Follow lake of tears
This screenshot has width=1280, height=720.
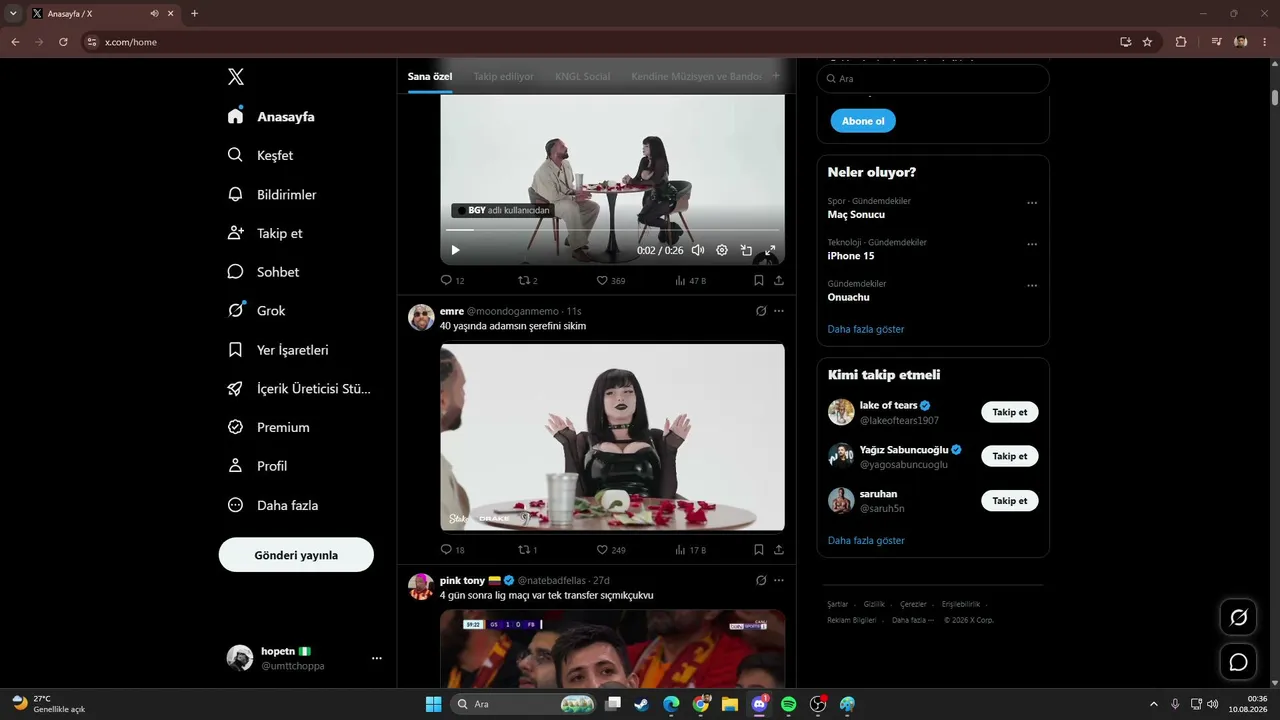click(1010, 412)
